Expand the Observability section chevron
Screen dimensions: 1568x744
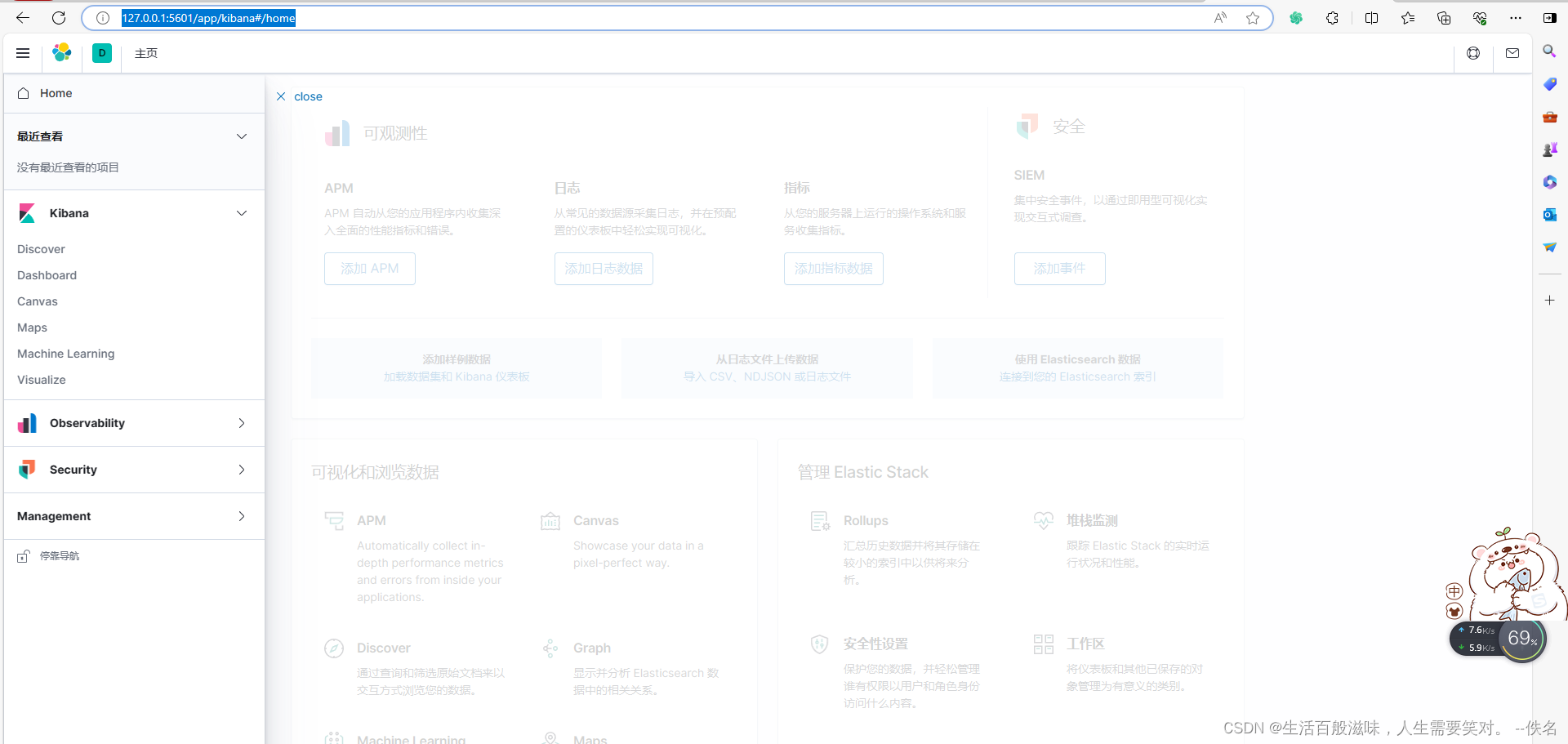(x=242, y=423)
